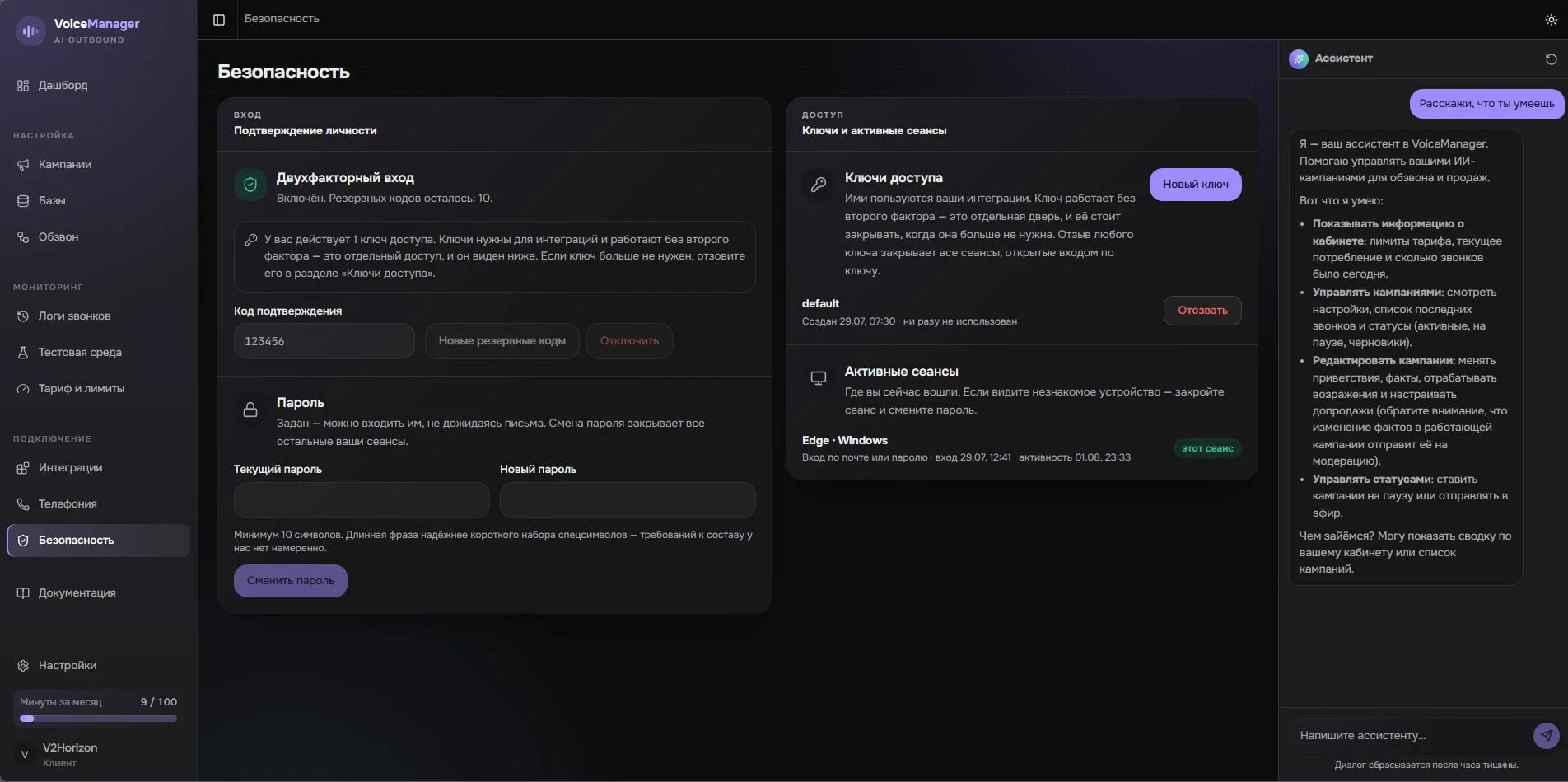1568x782 pixels.
Task: Focus the Код подтверждения input field
Action: click(x=324, y=341)
